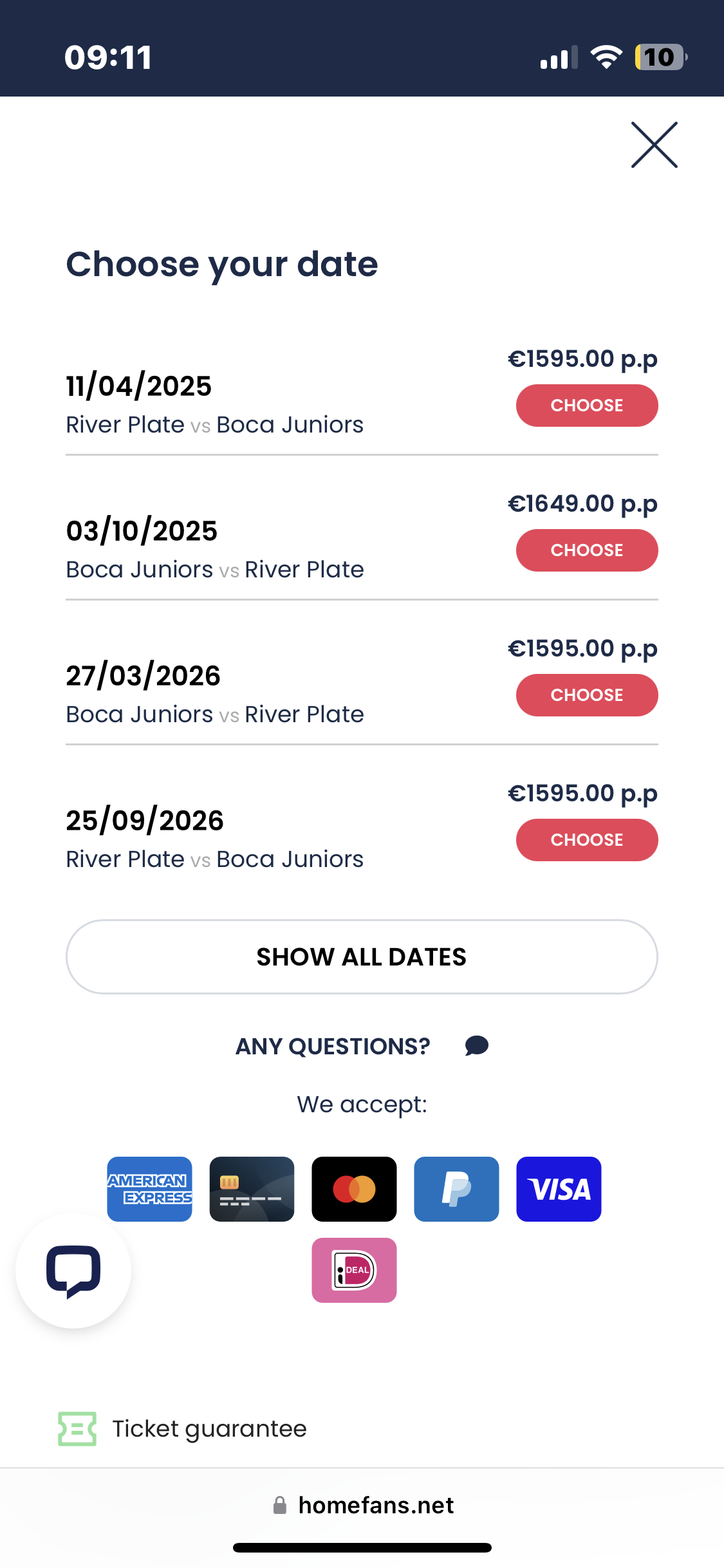Tap the Mastercard payment icon
This screenshot has width=724, height=1568.
click(354, 1189)
